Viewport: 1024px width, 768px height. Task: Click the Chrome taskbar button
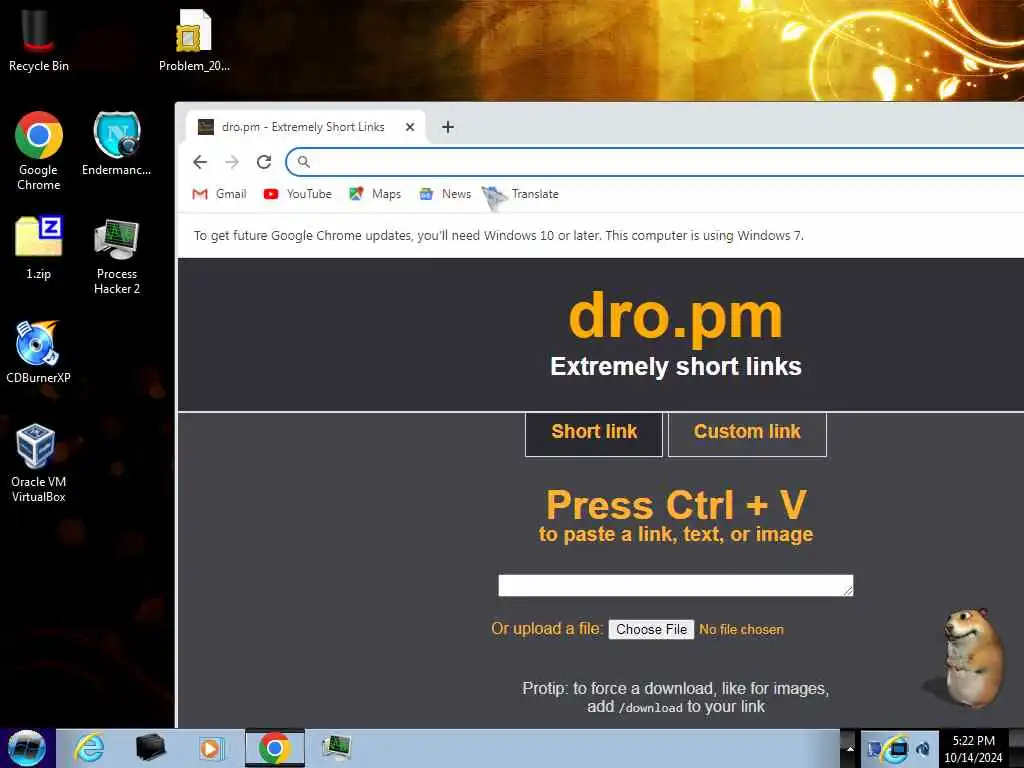(x=274, y=748)
